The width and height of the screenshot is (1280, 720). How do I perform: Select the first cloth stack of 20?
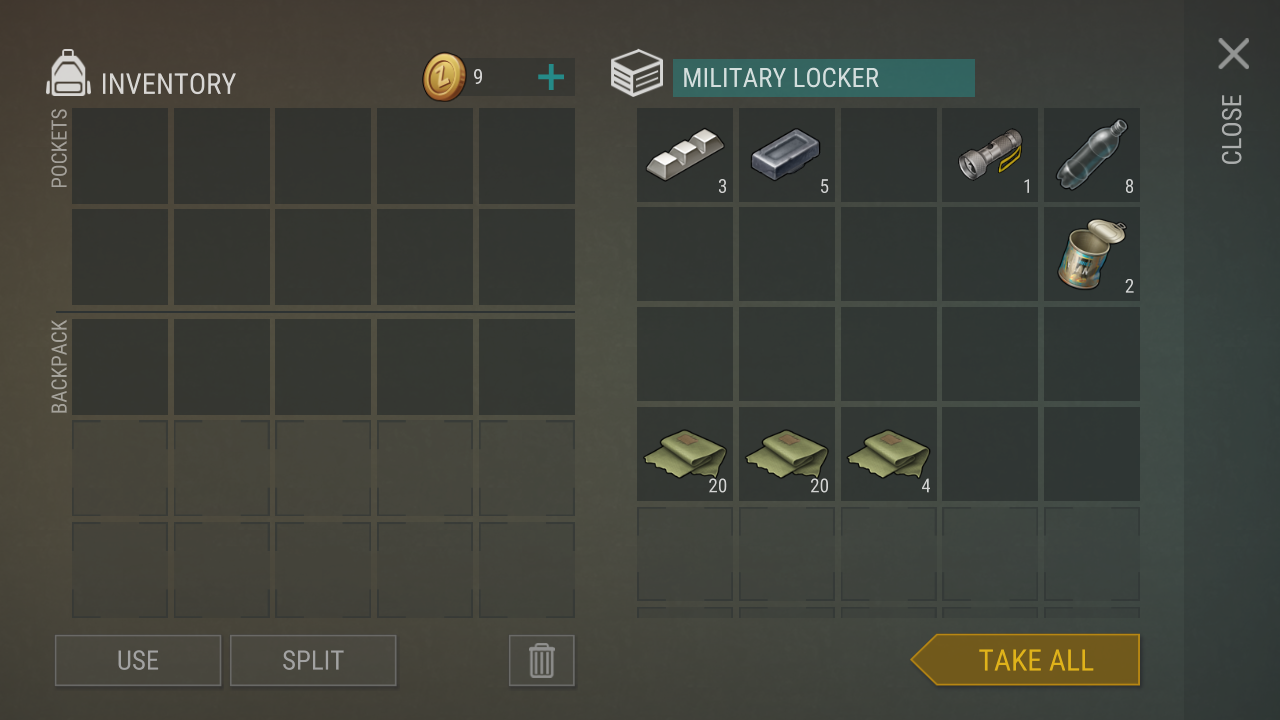pyautogui.click(x=685, y=454)
